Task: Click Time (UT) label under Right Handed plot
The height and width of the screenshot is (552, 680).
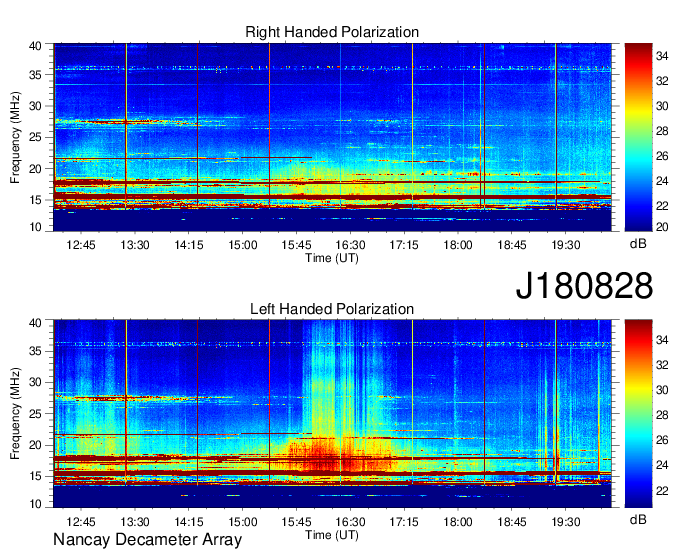Action: coord(332,258)
